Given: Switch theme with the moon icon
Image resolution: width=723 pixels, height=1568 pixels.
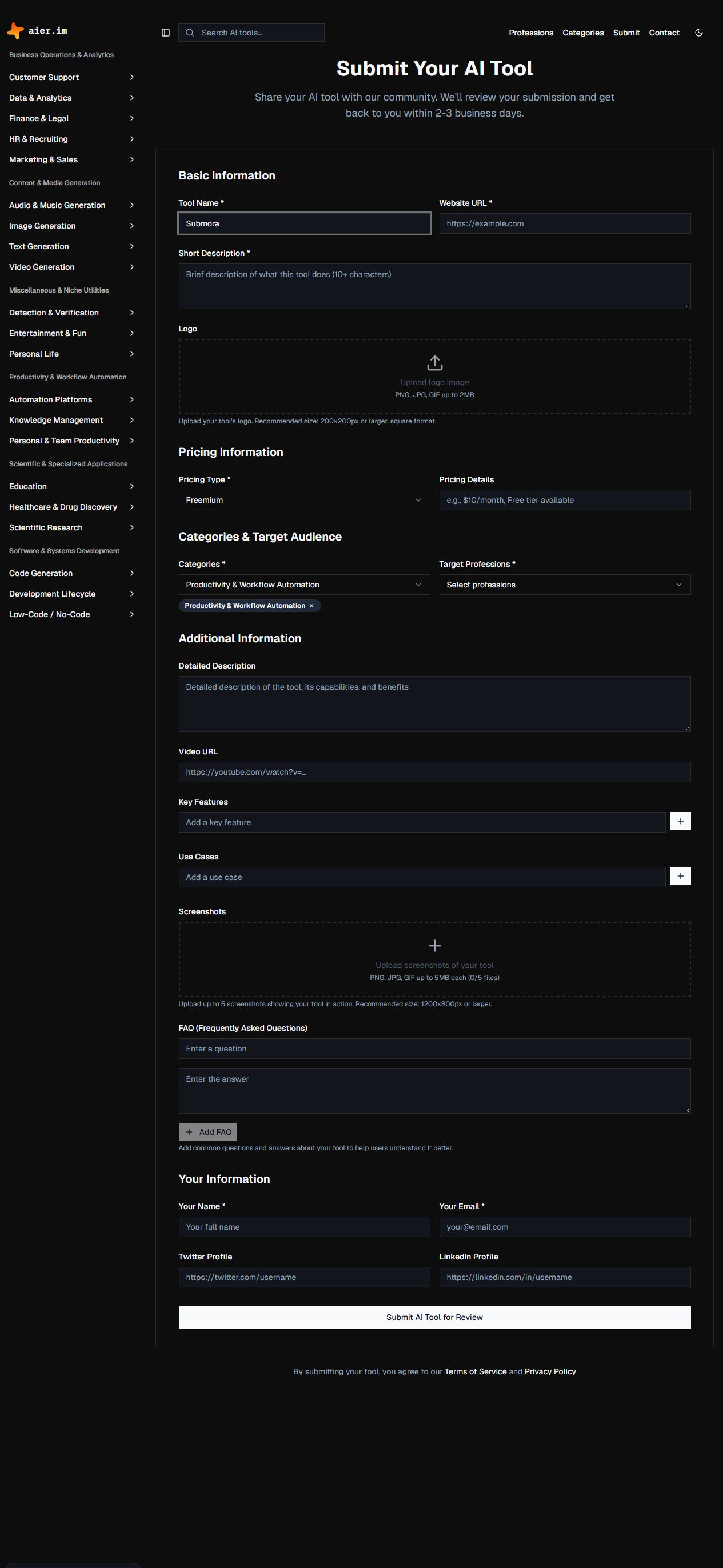Looking at the screenshot, I should pyautogui.click(x=698, y=33).
